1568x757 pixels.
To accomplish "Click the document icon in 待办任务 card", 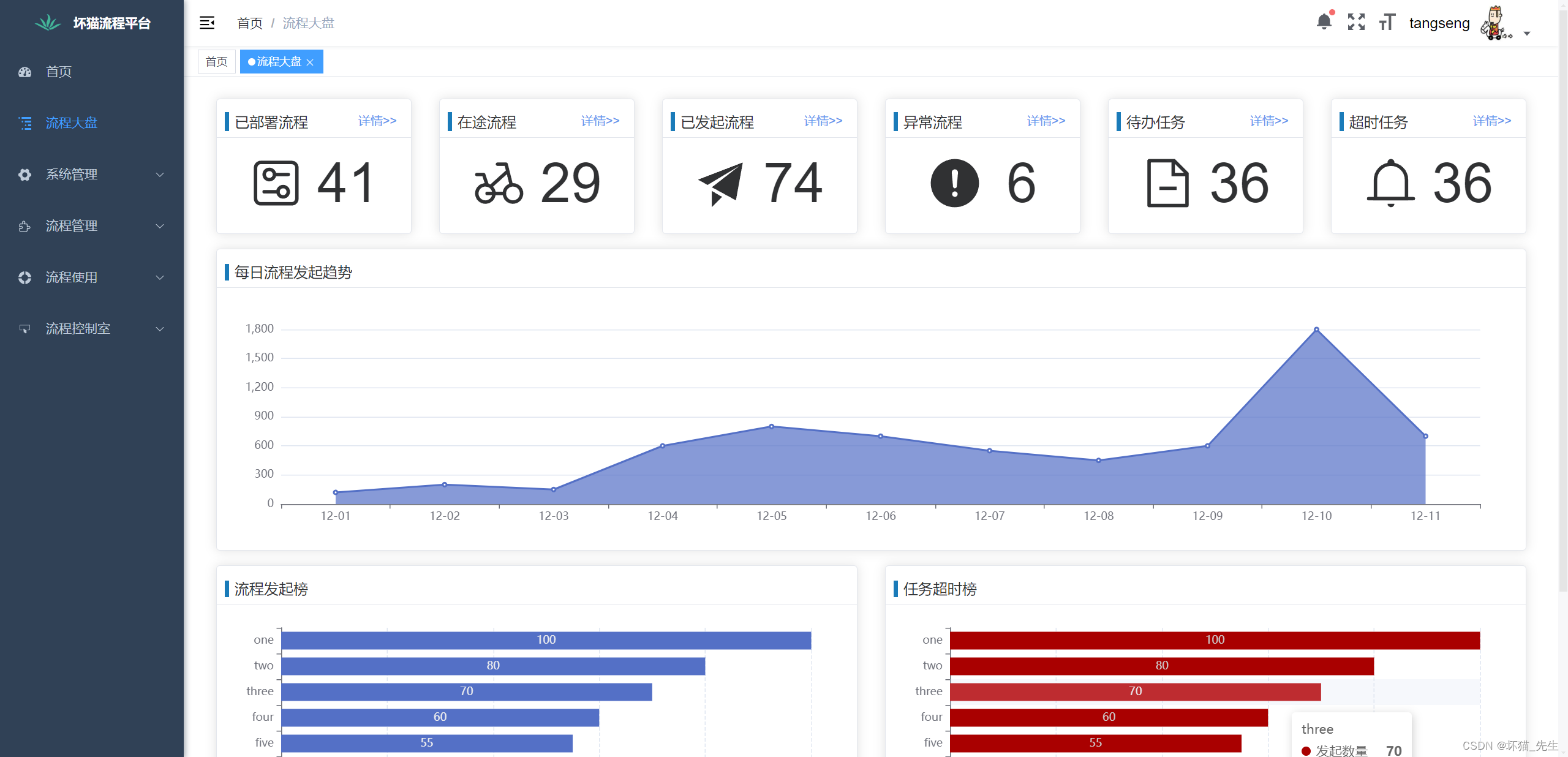I will pyautogui.click(x=1167, y=183).
